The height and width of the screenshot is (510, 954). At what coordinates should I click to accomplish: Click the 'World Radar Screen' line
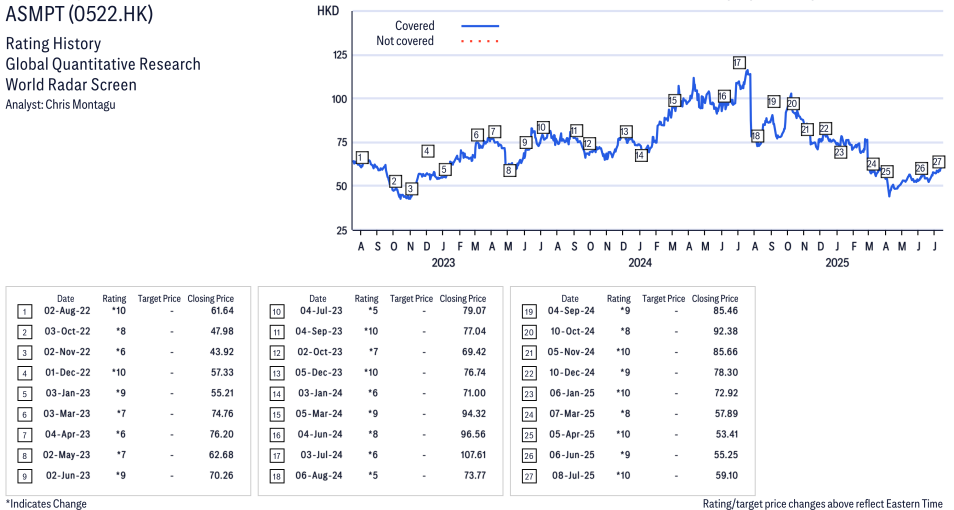pos(71,84)
